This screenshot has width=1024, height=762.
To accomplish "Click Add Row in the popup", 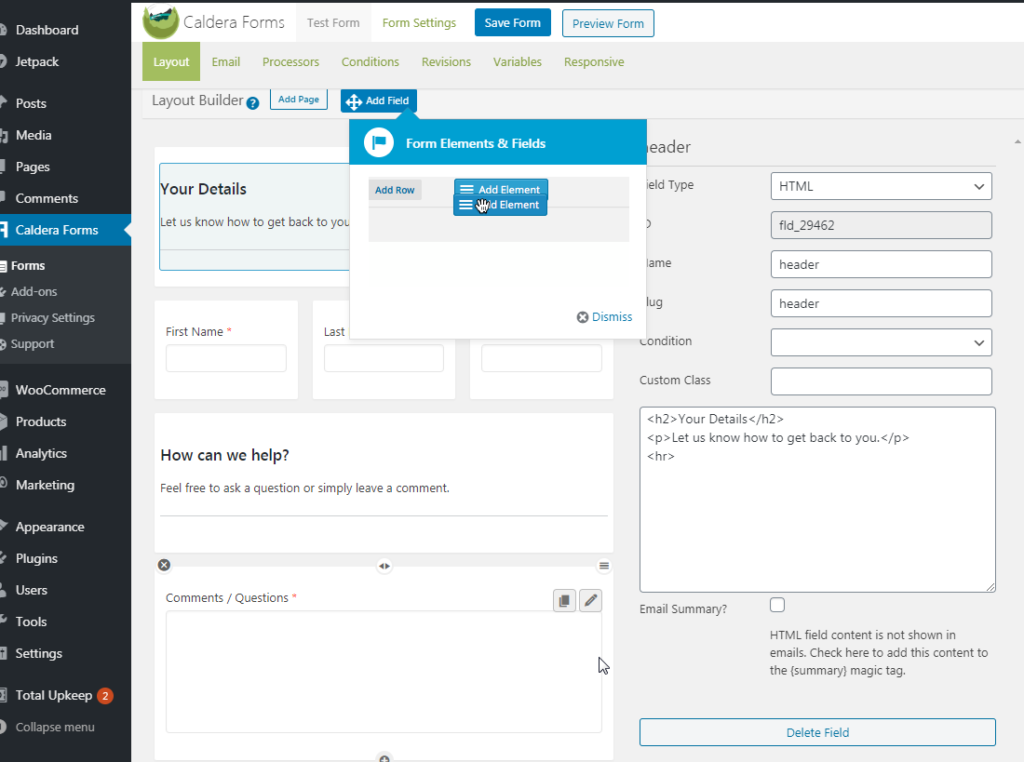I will pos(394,190).
